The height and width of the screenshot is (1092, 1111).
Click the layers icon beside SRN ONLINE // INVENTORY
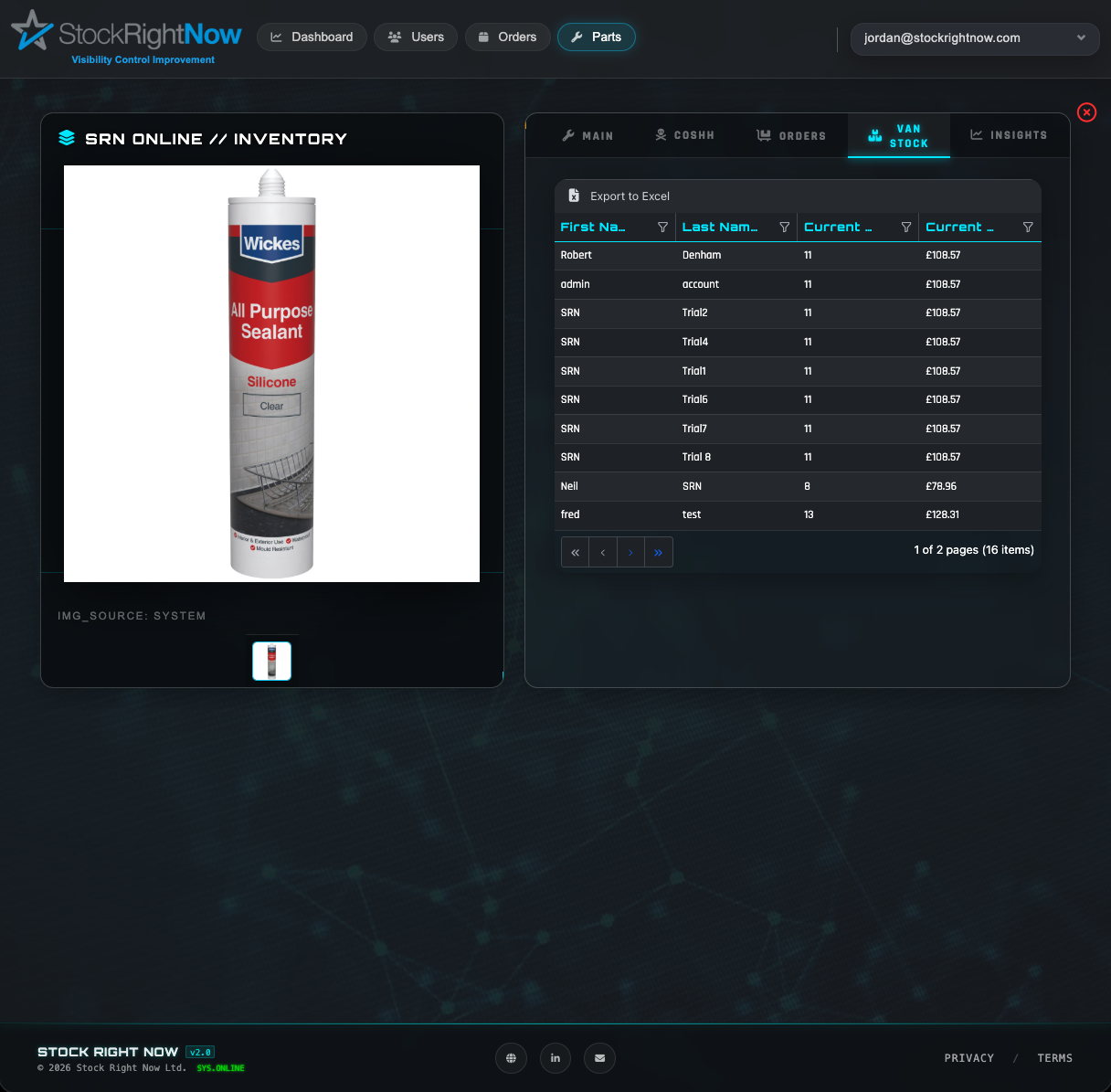click(x=67, y=138)
